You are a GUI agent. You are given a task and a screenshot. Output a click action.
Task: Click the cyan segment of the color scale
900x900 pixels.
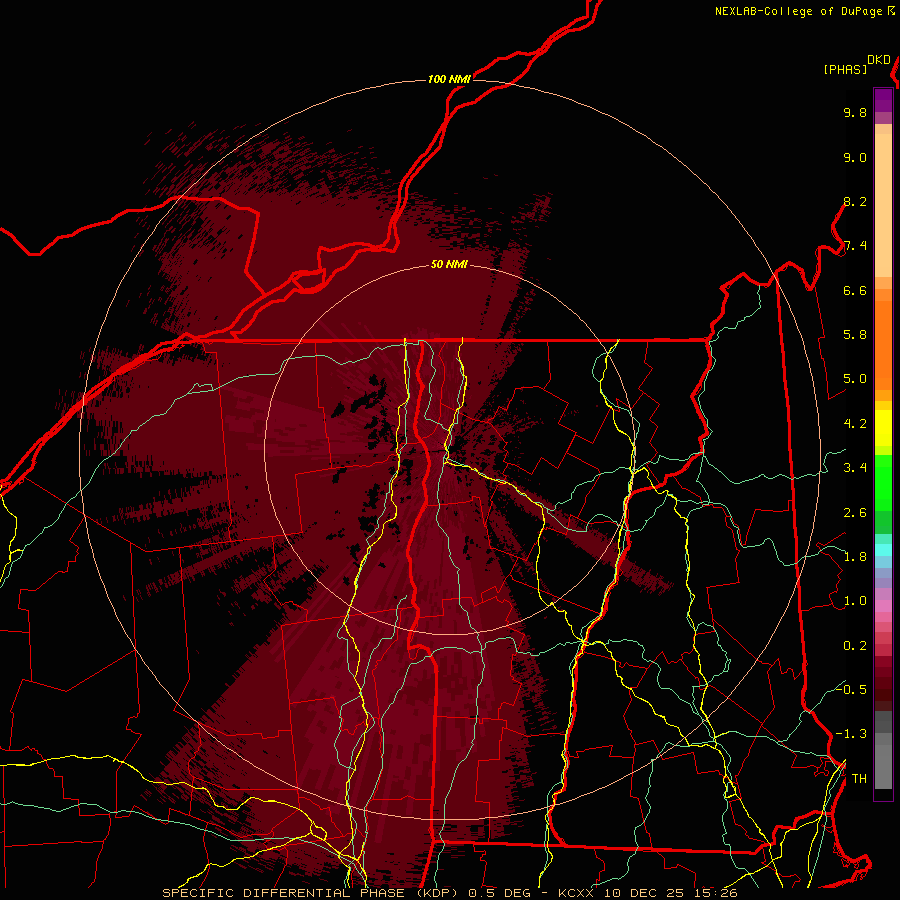coord(883,550)
